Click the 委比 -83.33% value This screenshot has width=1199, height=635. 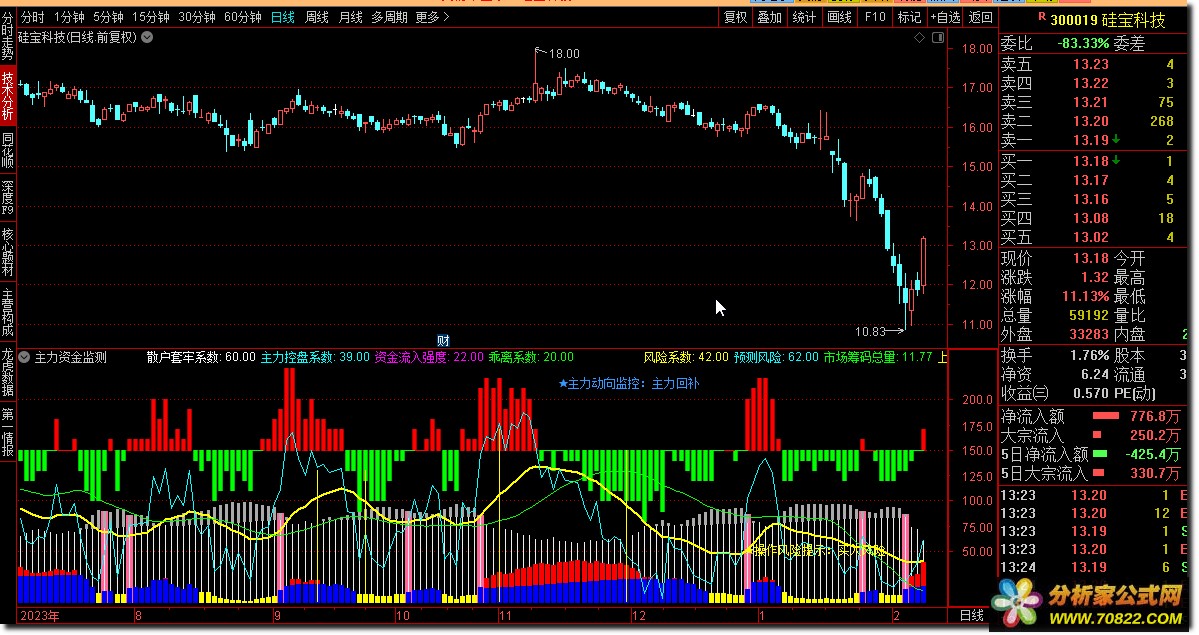pos(1084,44)
